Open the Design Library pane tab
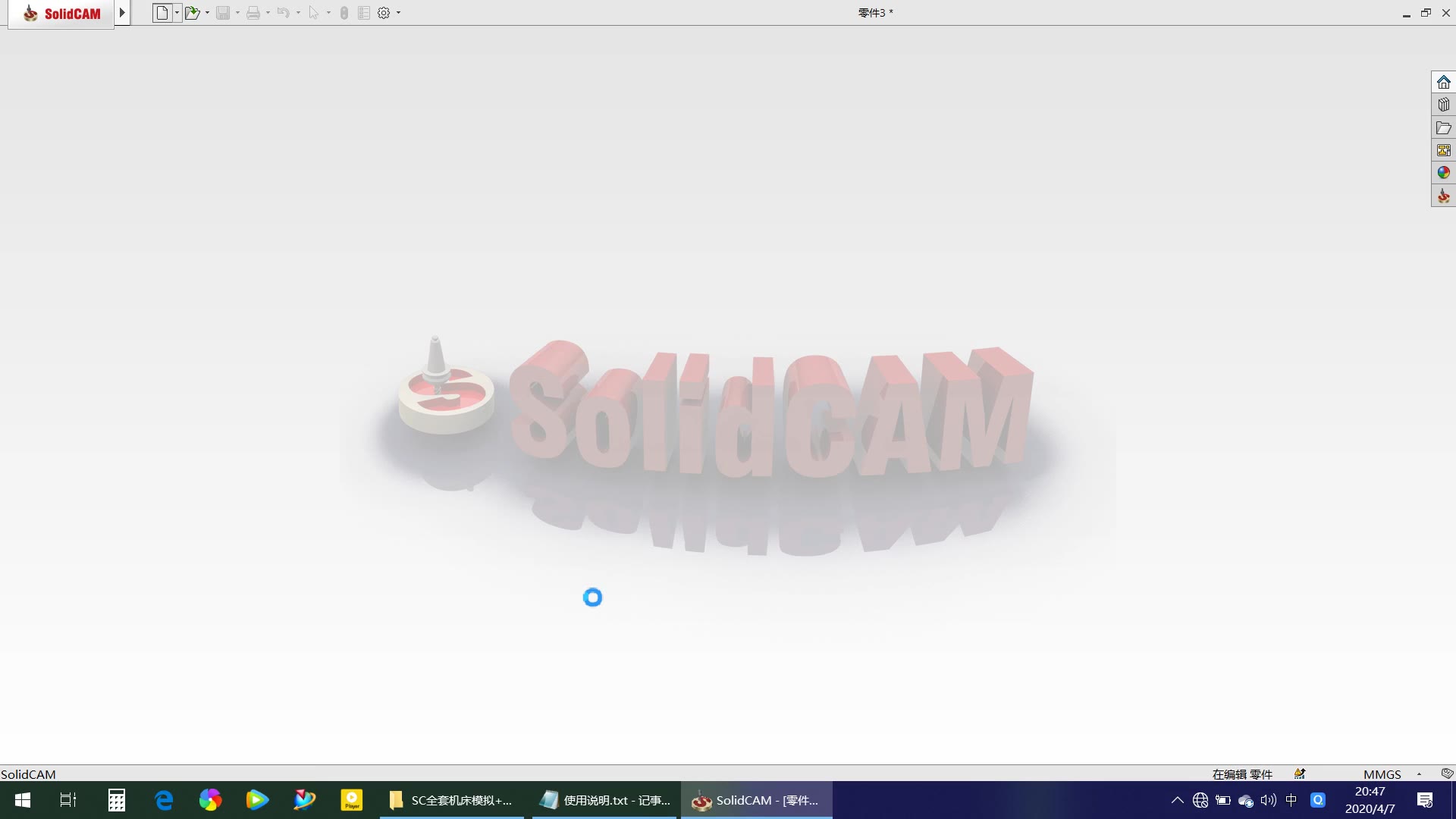1456x819 pixels. tap(1443, 105)
